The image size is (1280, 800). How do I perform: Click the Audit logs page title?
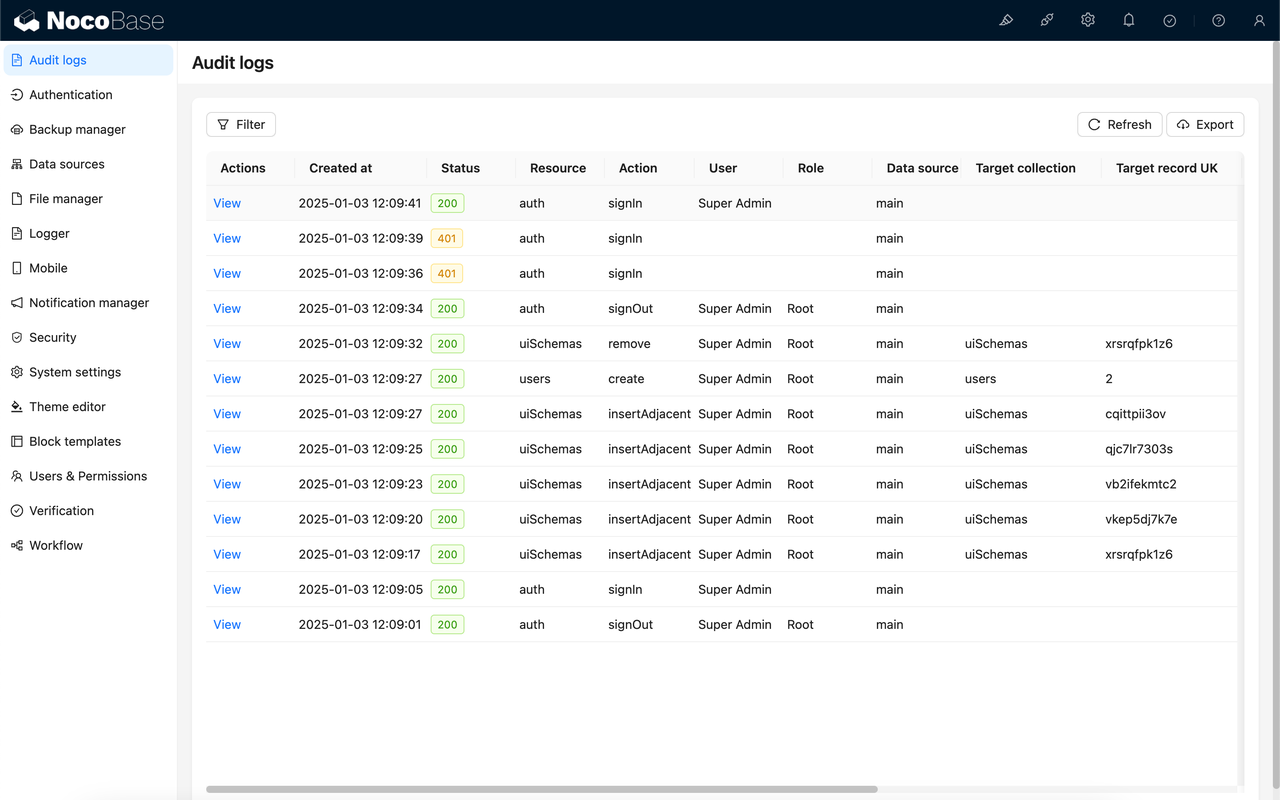pos(233,62)
